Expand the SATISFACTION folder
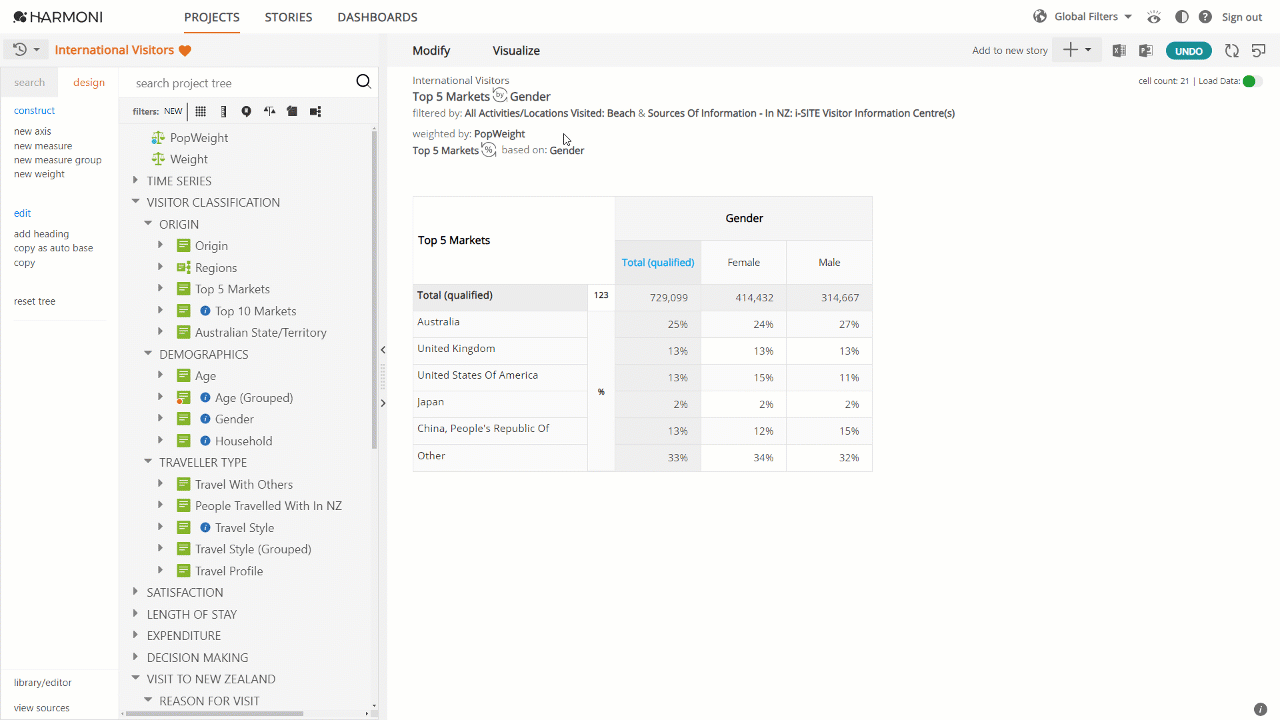Screen dimensions: 1280x720 pos(136,592)
